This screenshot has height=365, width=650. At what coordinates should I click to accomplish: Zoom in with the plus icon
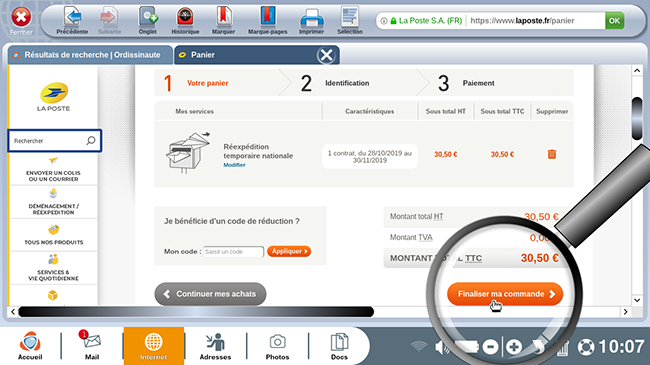514,347
